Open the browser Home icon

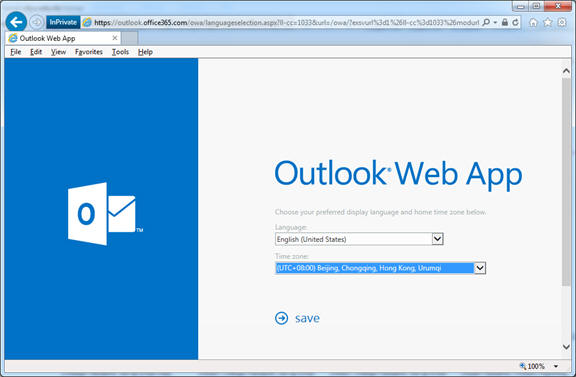click(x=533, y=22)
